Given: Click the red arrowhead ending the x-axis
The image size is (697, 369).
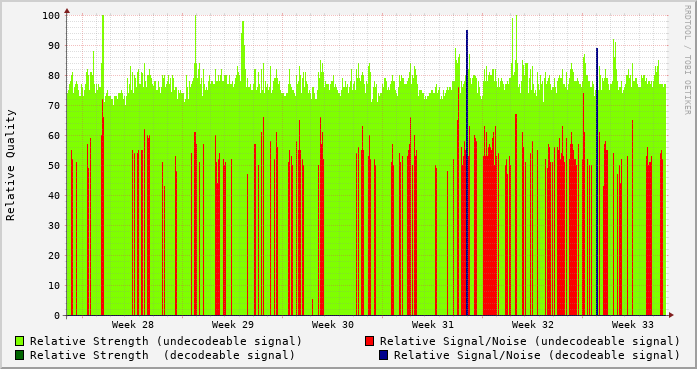Looking at the screenshot, I should [671, 315].
